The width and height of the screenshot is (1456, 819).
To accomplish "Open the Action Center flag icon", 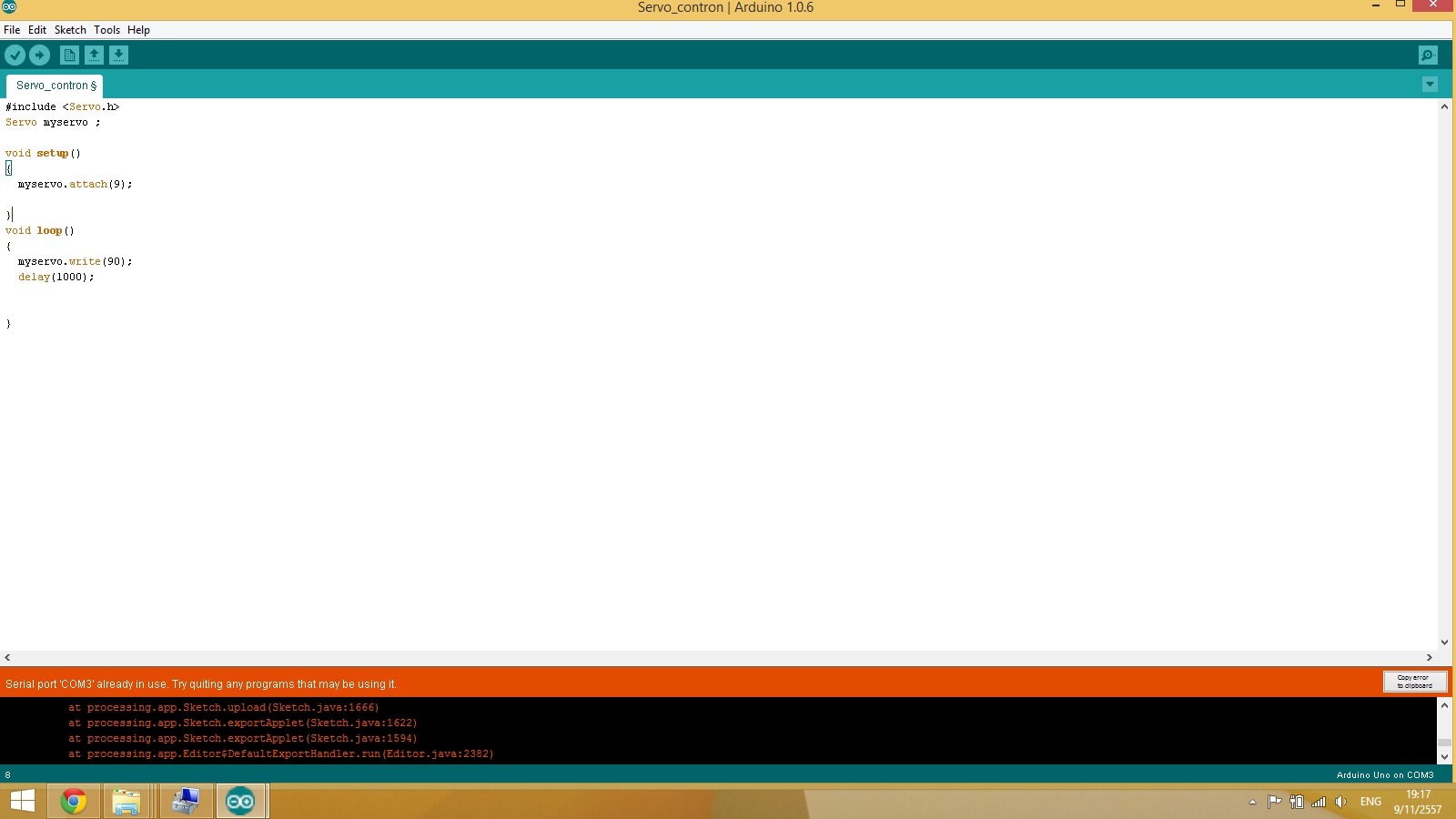I will tap(1274, 802).
